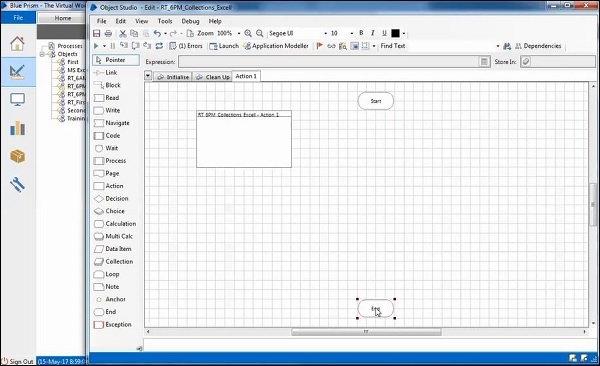Click the Dependencies button
The width and height of the screenshot is (600, 366).
[x=538, y=46]
